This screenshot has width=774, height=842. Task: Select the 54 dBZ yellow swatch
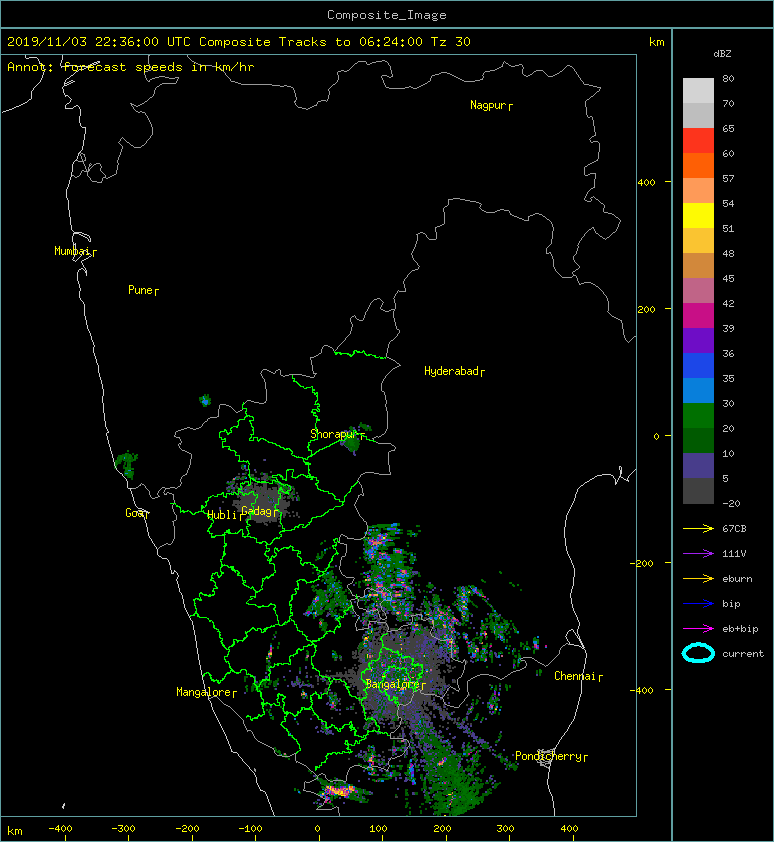pos(698,215)
